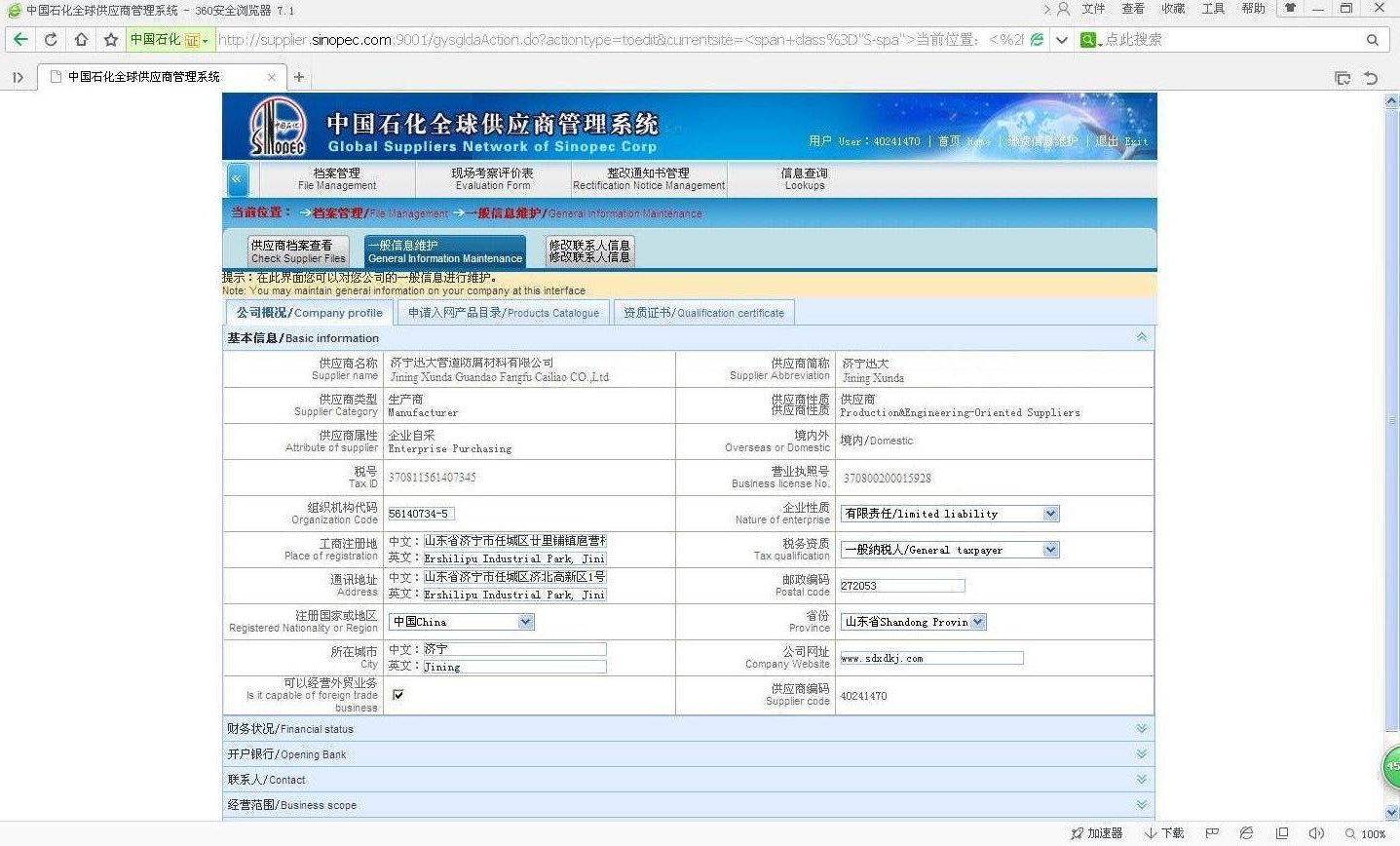Click 供应商档案查看 Check Supplier Files button
Viewport: 1400px width, 846px height.
pyautogui.click(x=298, y=251)
